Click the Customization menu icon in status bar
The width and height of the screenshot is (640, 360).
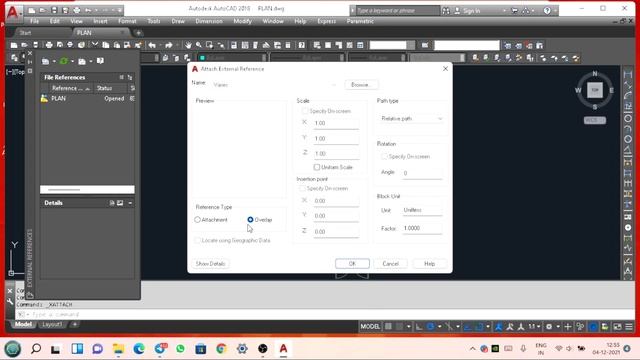coord(629,327)
